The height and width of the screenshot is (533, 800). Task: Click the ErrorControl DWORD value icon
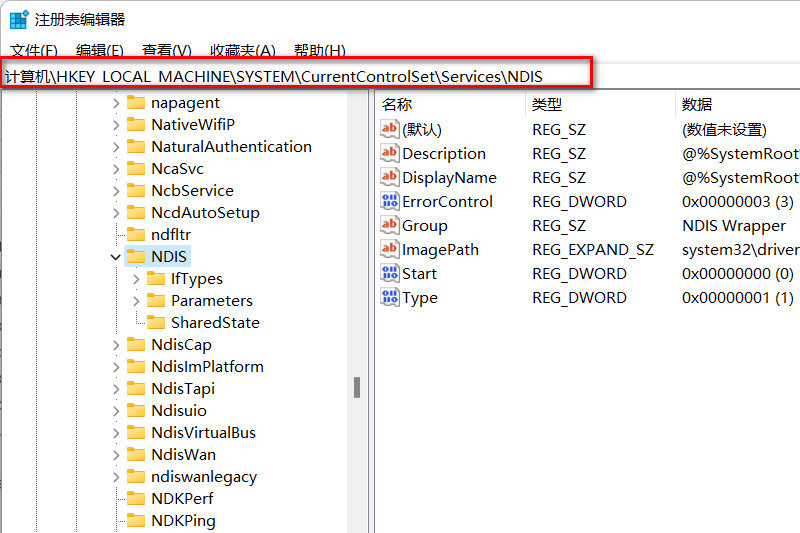(x=389, y=201)
